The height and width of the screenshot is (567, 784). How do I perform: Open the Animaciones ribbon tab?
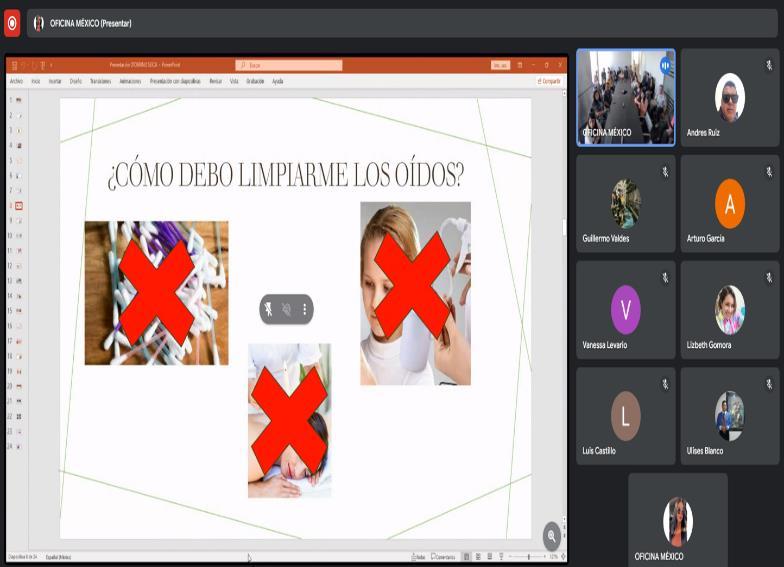(x=130, y=81)
